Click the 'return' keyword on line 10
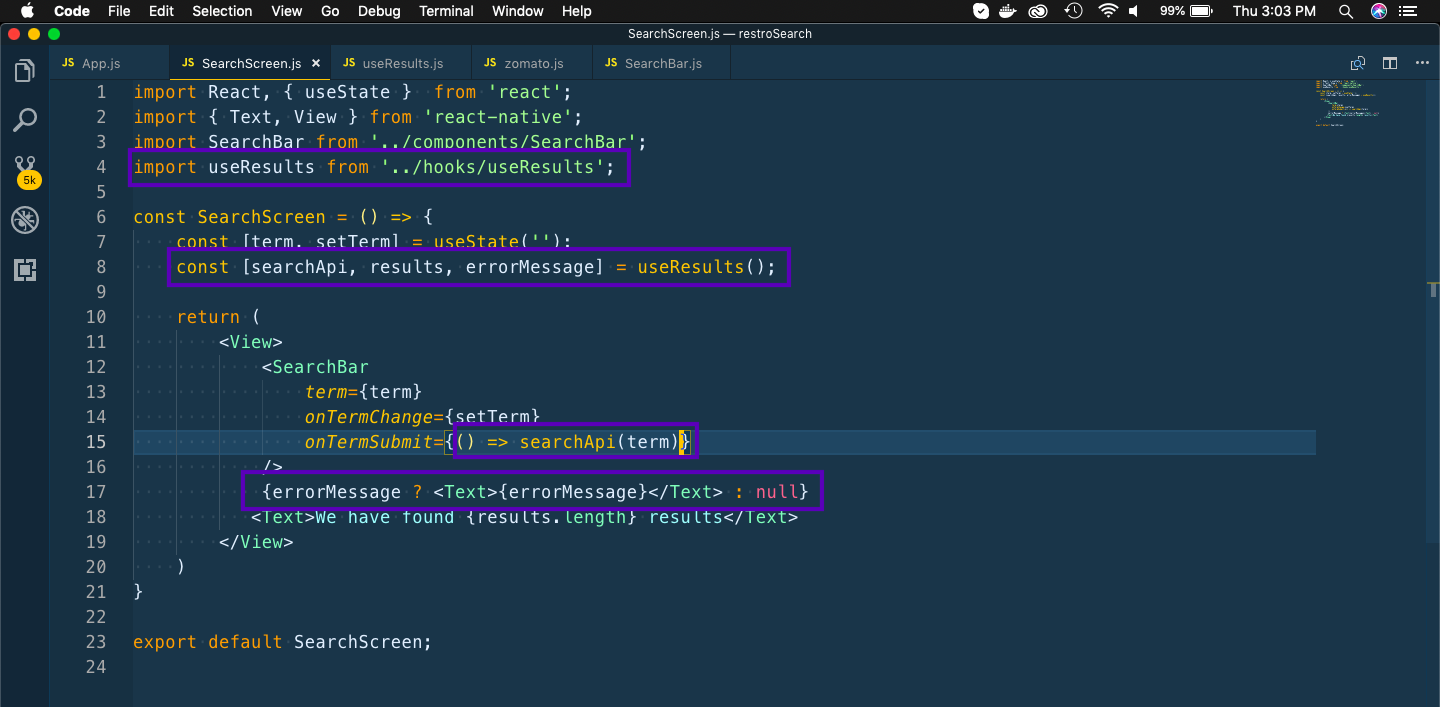Image resolution: width=1440 pixels, height=707 pixels. click(208, 317)
